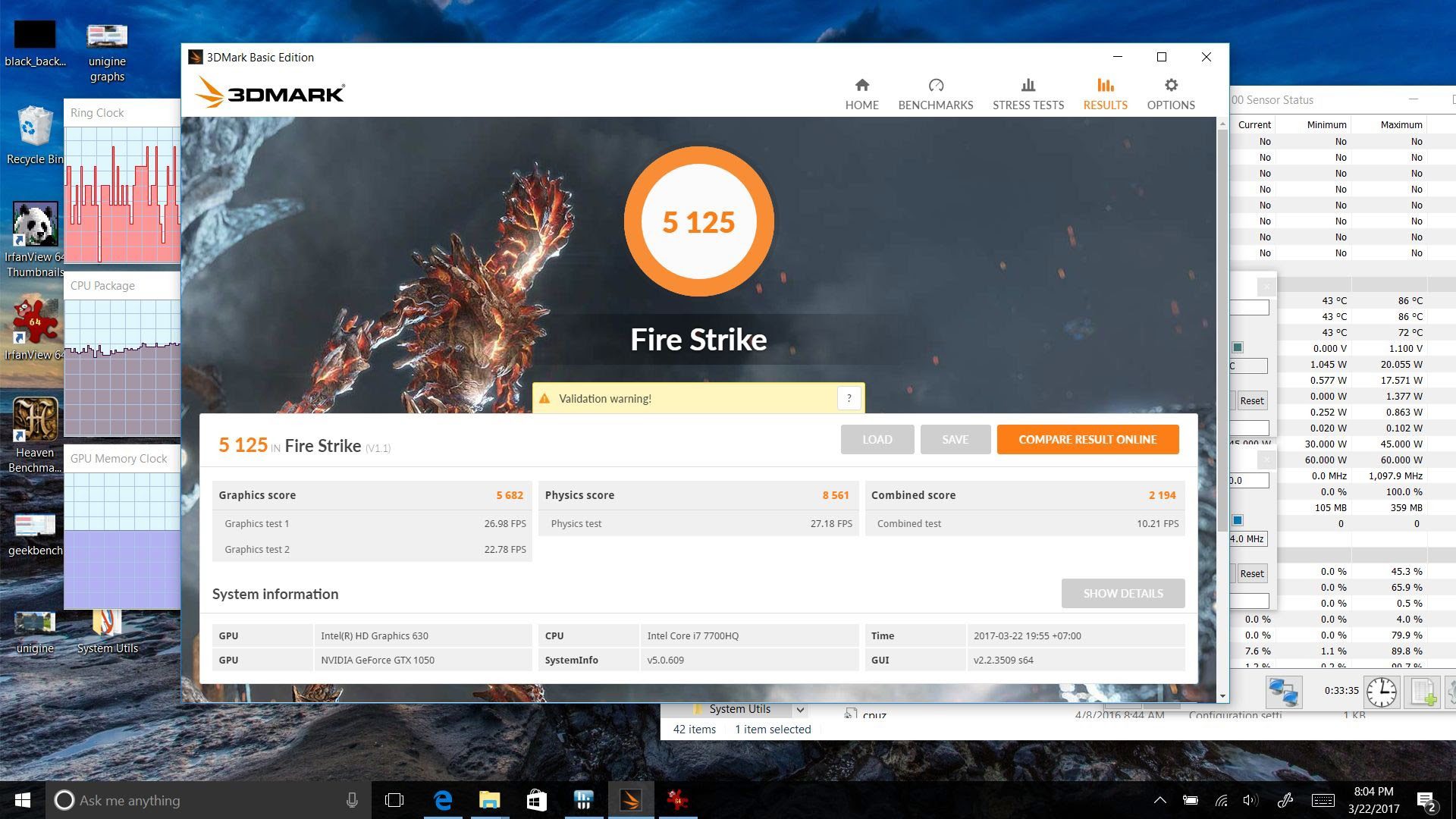Open the unigine desktop file icon
This screenshot has width=1456, height=819.
point(35,632)
